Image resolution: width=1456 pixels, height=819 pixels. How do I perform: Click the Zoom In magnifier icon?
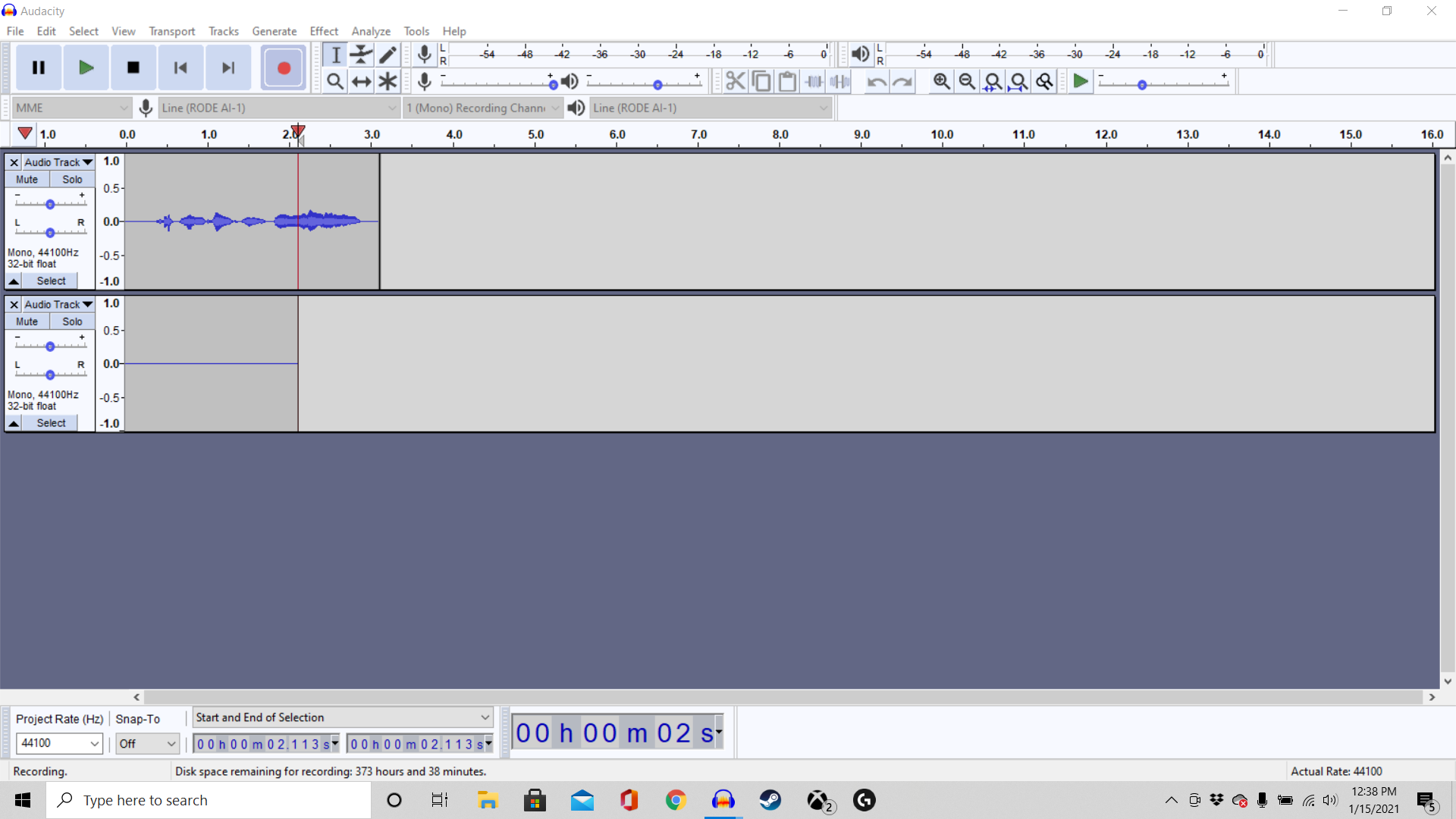(x=941, y=81)
